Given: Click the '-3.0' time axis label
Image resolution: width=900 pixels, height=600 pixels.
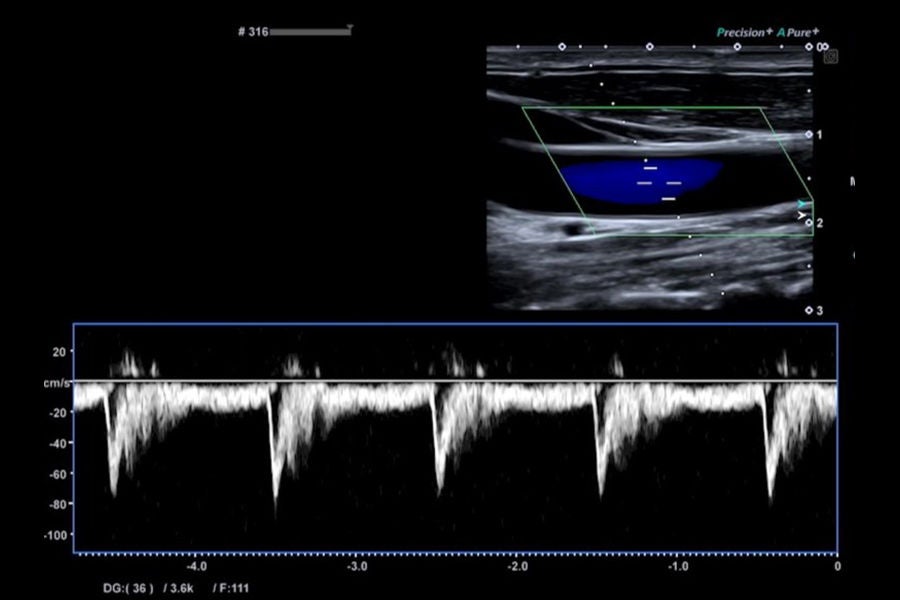Looking at the screenshot, I should coord(357,567).
